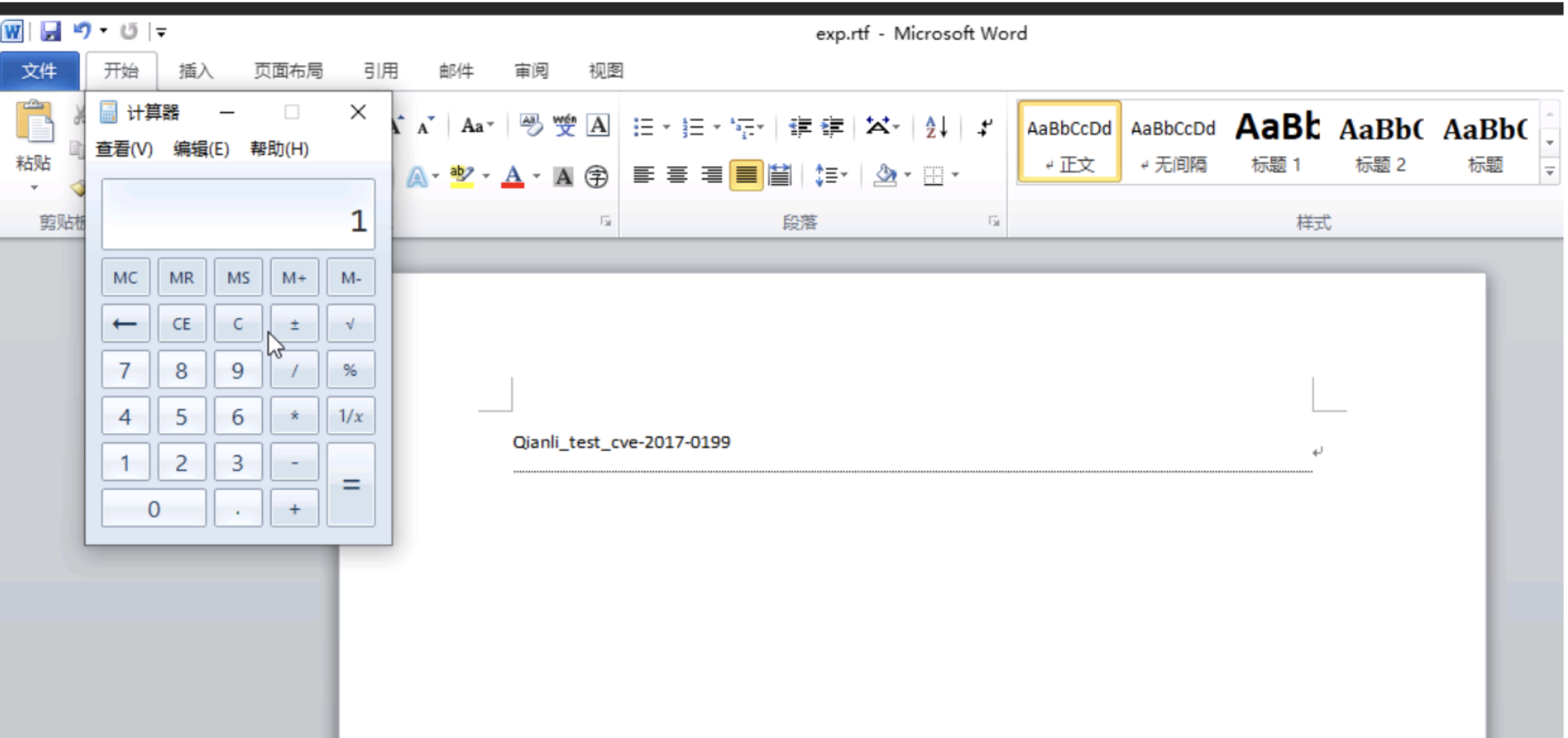
Task: Apply the 无间隔 No Spacing style
Action: [x=1174, y=142]
